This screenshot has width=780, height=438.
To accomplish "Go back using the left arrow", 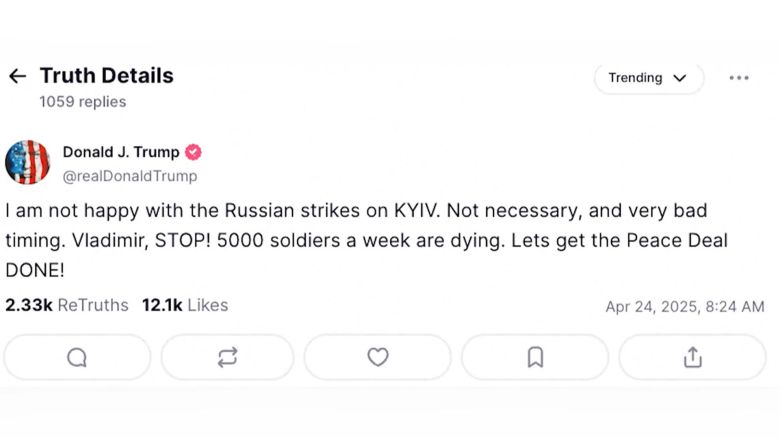I will pos(17,76).
